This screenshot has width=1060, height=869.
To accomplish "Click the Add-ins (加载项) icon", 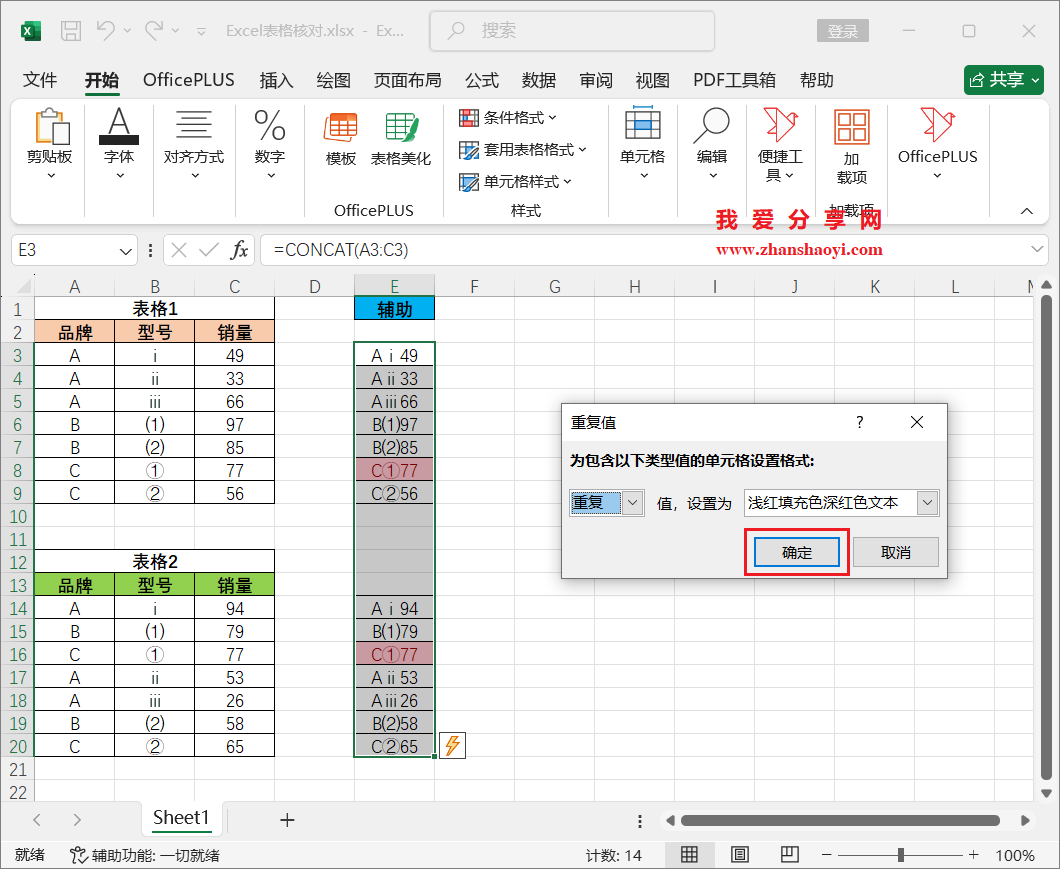I will tap(852, 146).
